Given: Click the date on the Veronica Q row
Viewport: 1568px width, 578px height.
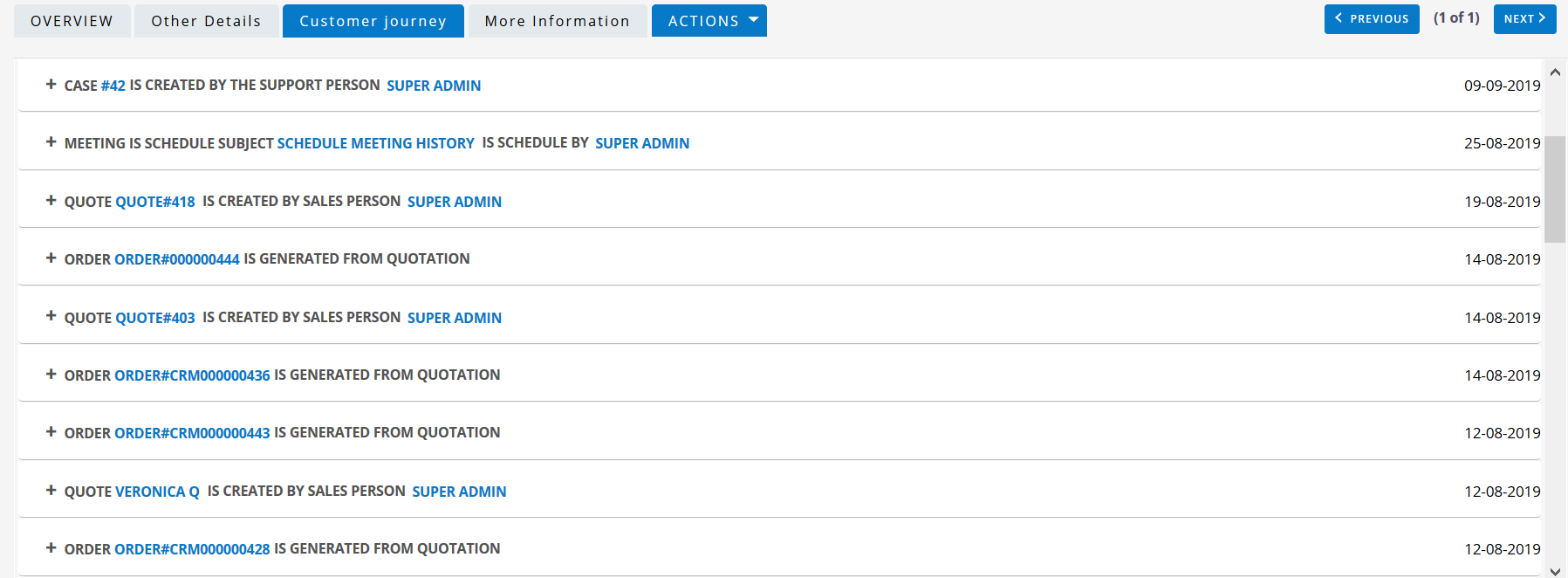Looking at the screenshot, I should [1503, 492].
